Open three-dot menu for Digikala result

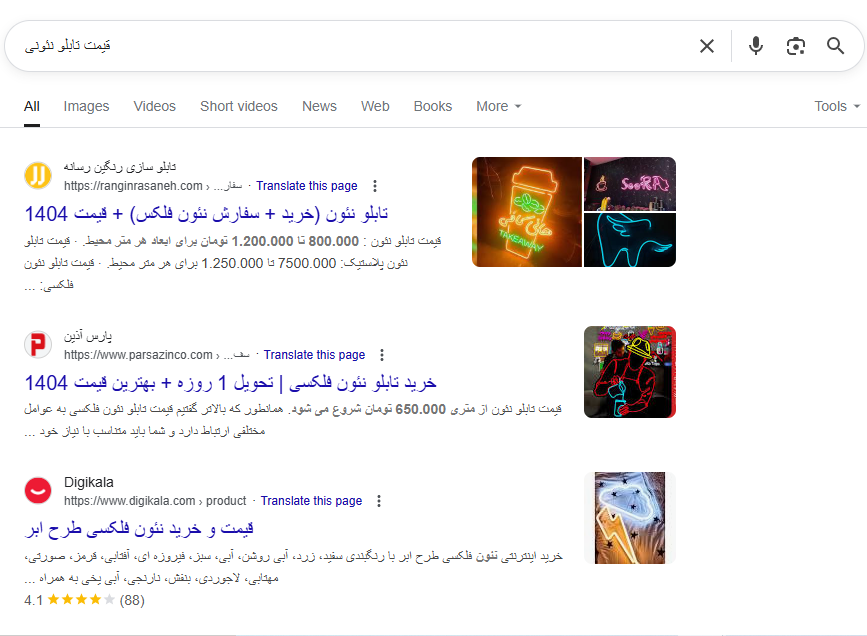click(x=379, y=501)
